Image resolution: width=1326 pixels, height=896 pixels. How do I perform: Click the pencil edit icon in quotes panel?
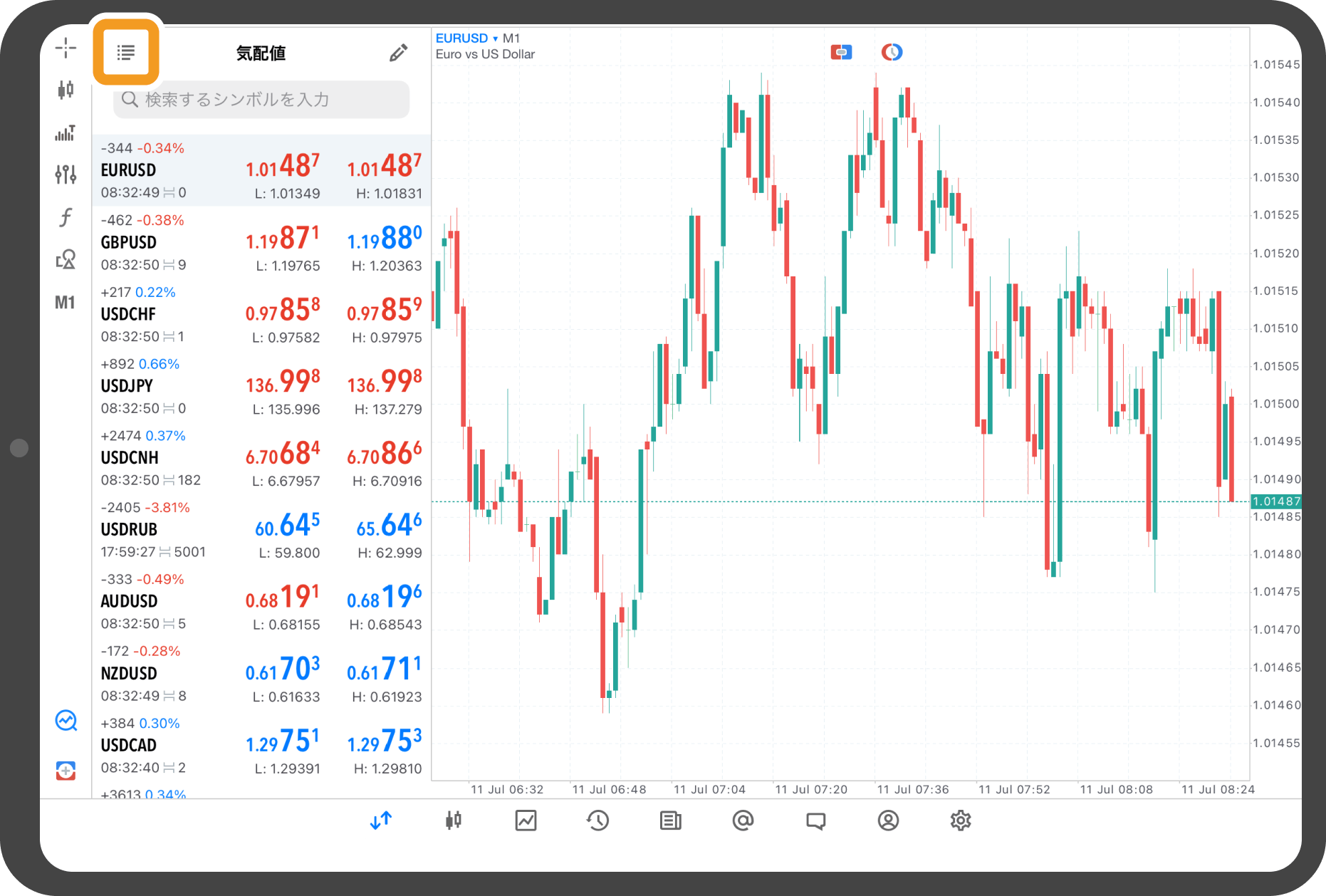point(398,53)
